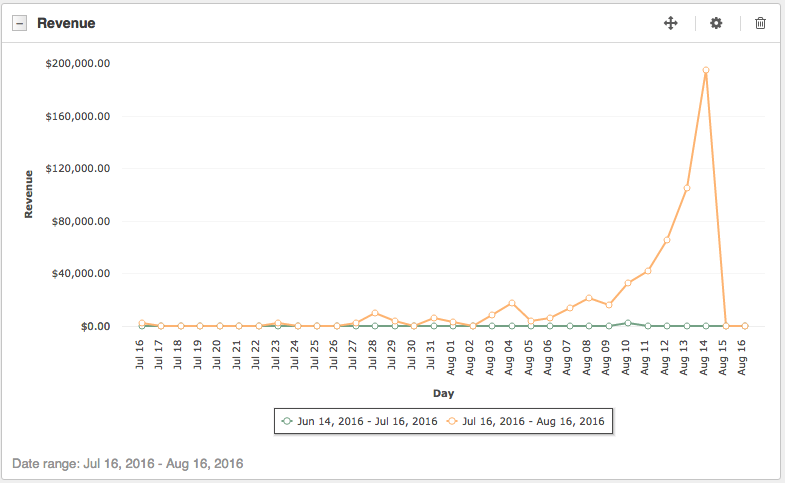The width and height of the screenshot is (785, 483).
Task: Delete widget using trash icon
Action: (x=760, y=23)
